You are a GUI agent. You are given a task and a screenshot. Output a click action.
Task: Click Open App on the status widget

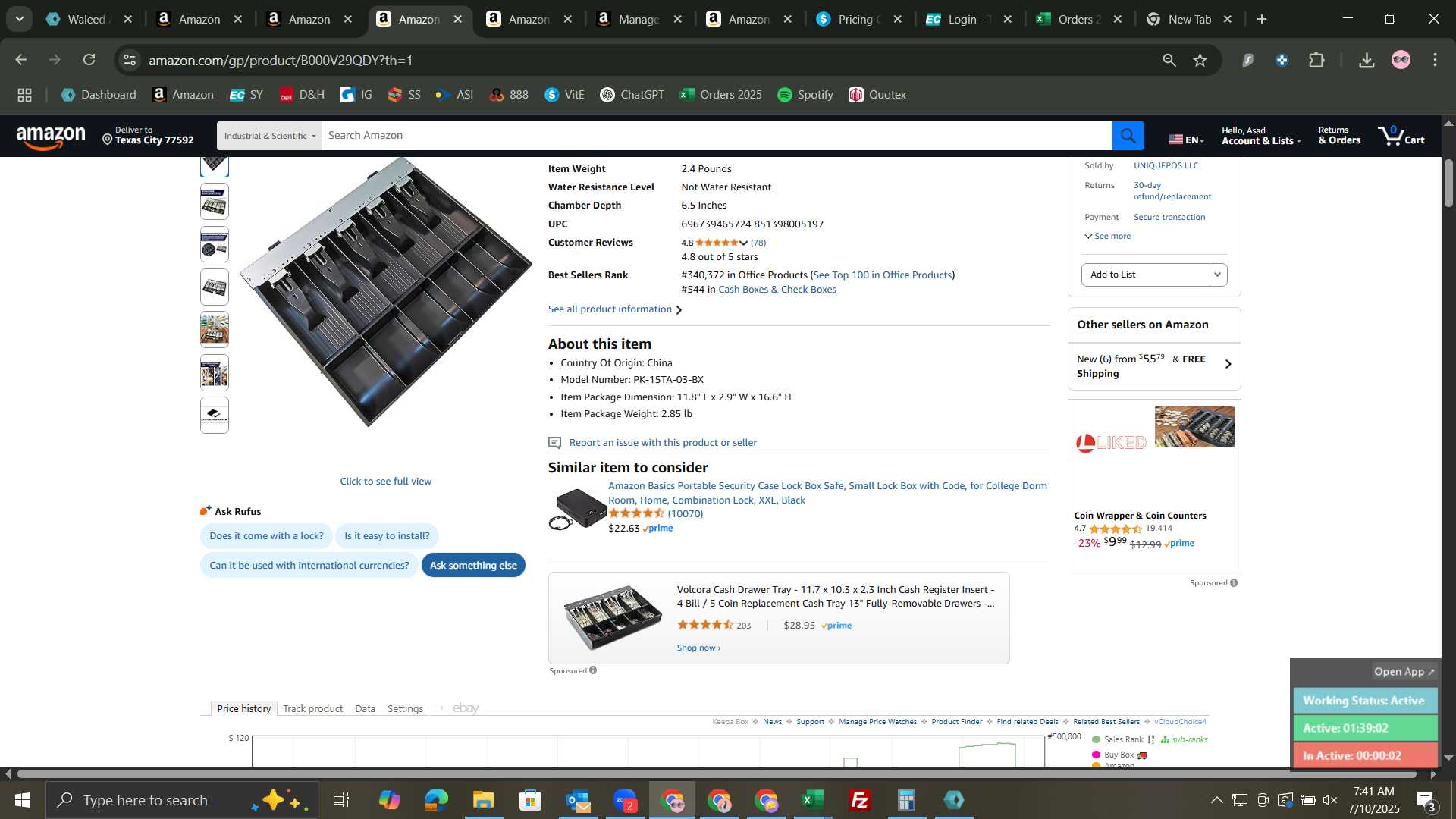pyautogui.click(x=1404, y=672)
